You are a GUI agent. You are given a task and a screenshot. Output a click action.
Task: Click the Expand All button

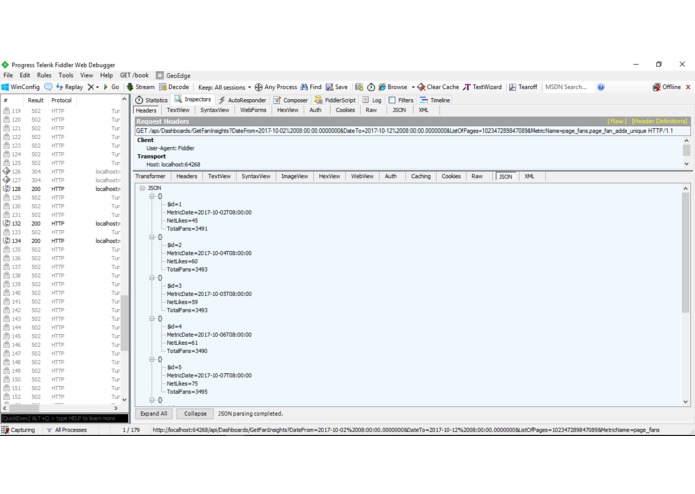pos(153,414)
